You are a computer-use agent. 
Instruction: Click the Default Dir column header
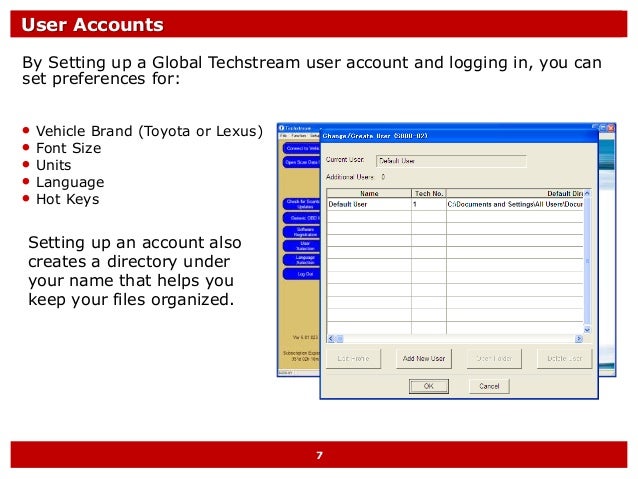[515, 194]
